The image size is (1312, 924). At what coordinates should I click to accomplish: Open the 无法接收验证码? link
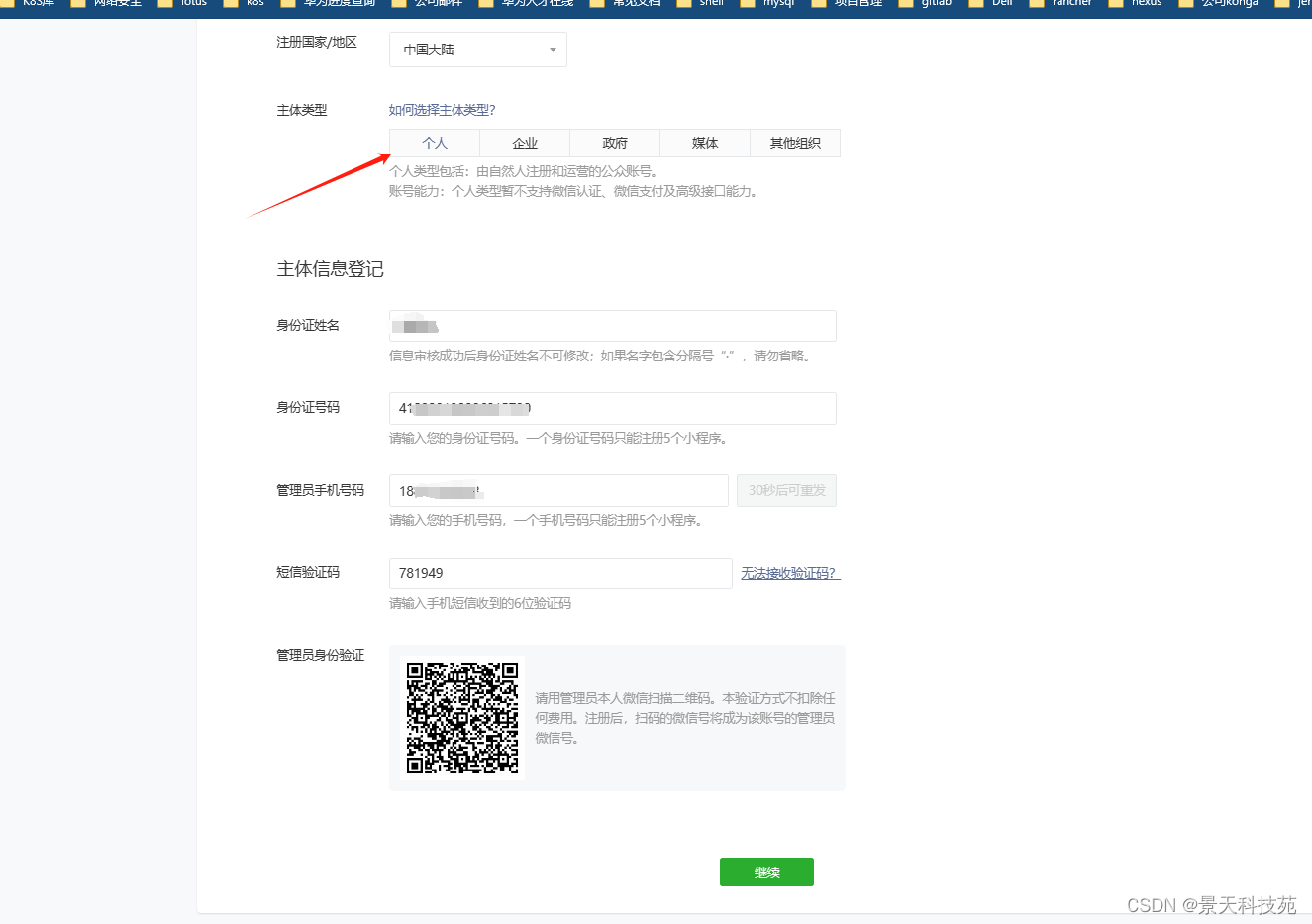point(790,573)
